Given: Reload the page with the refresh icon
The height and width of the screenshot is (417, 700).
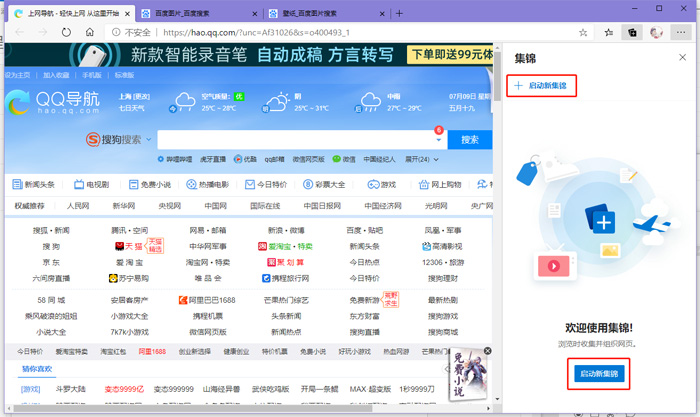Looking at the screenshot, I should [66, 32].
